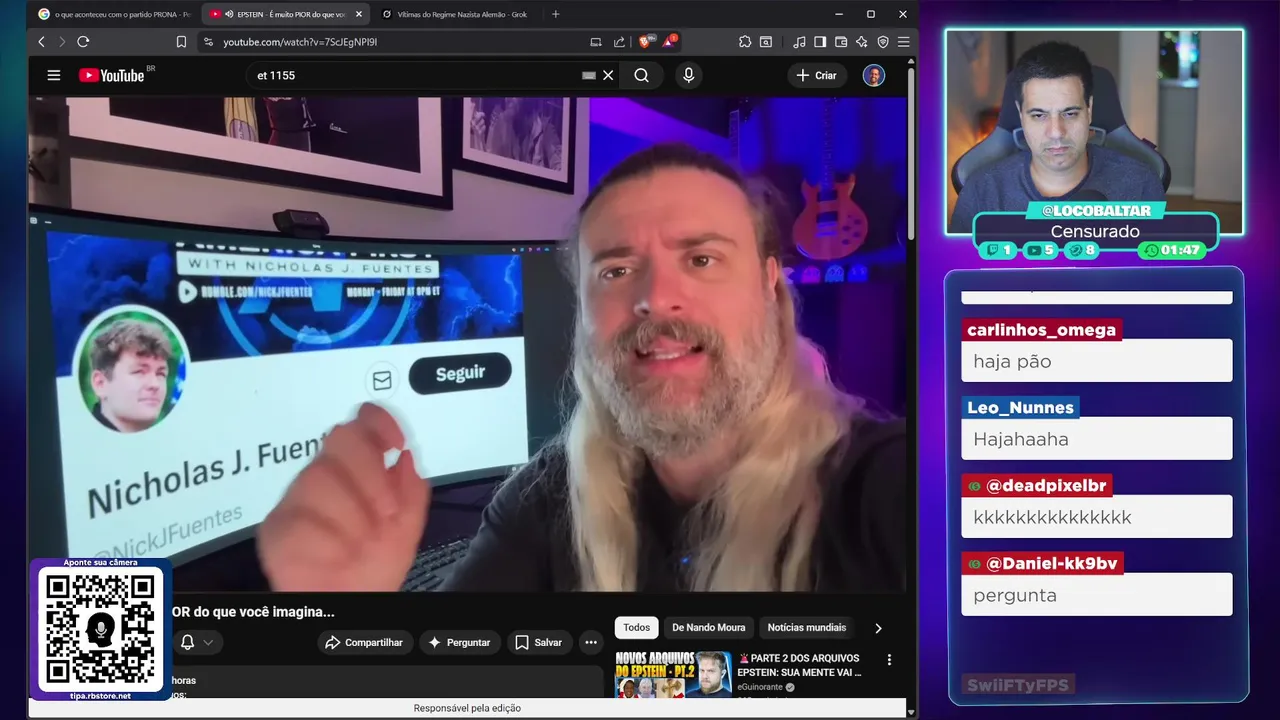Screen dimensions: 1280x720
Task: Toggle the browser sidebar panel
Action: 820,42
